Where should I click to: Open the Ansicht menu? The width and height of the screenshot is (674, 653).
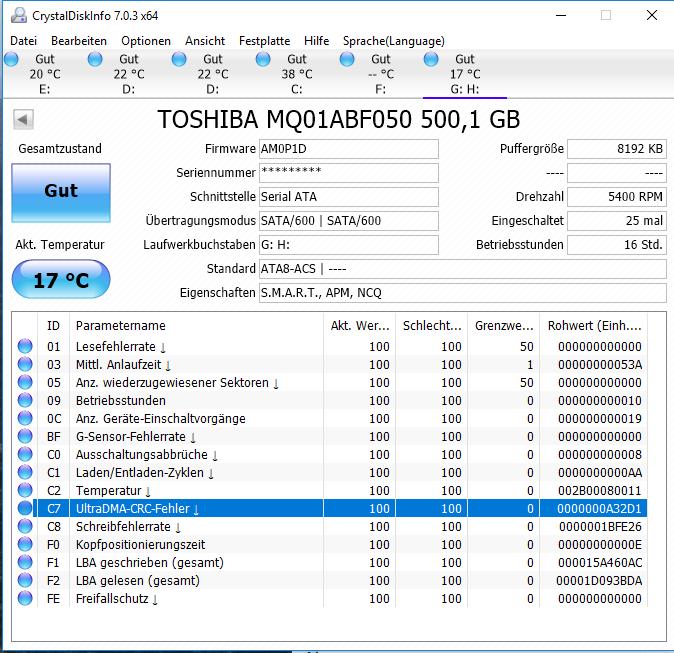click(205, 41)
